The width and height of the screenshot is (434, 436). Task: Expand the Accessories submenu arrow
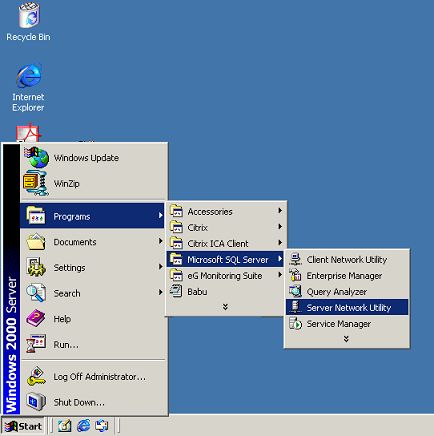pos(280,211)
